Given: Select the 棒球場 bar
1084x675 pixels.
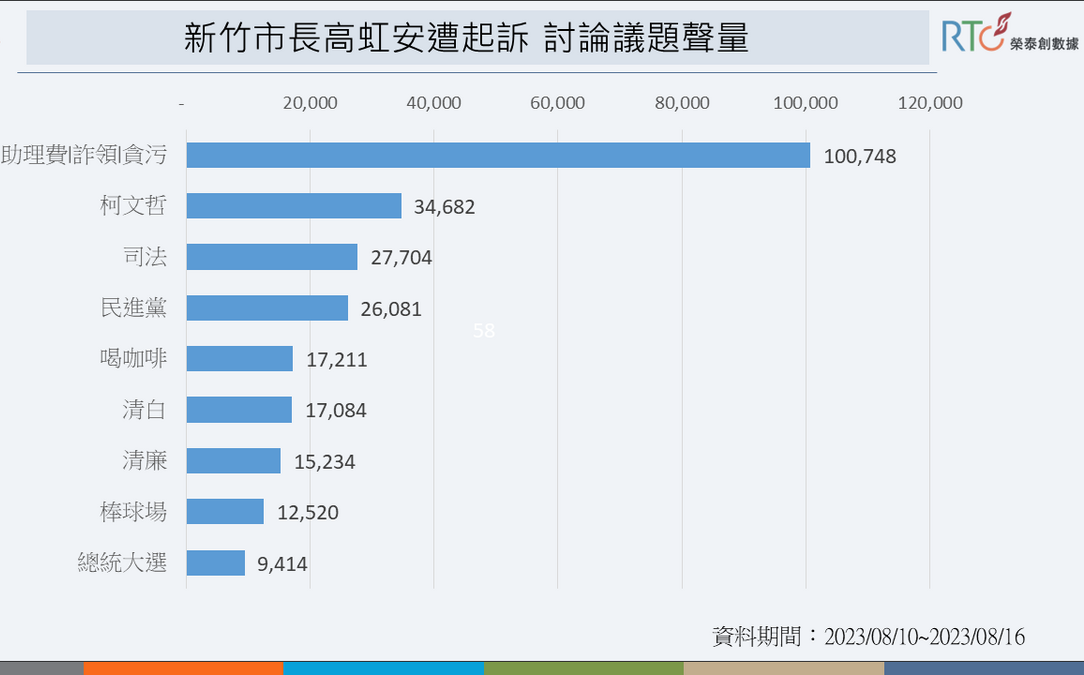Looking at the screenshot, I should tap(225, 512).
